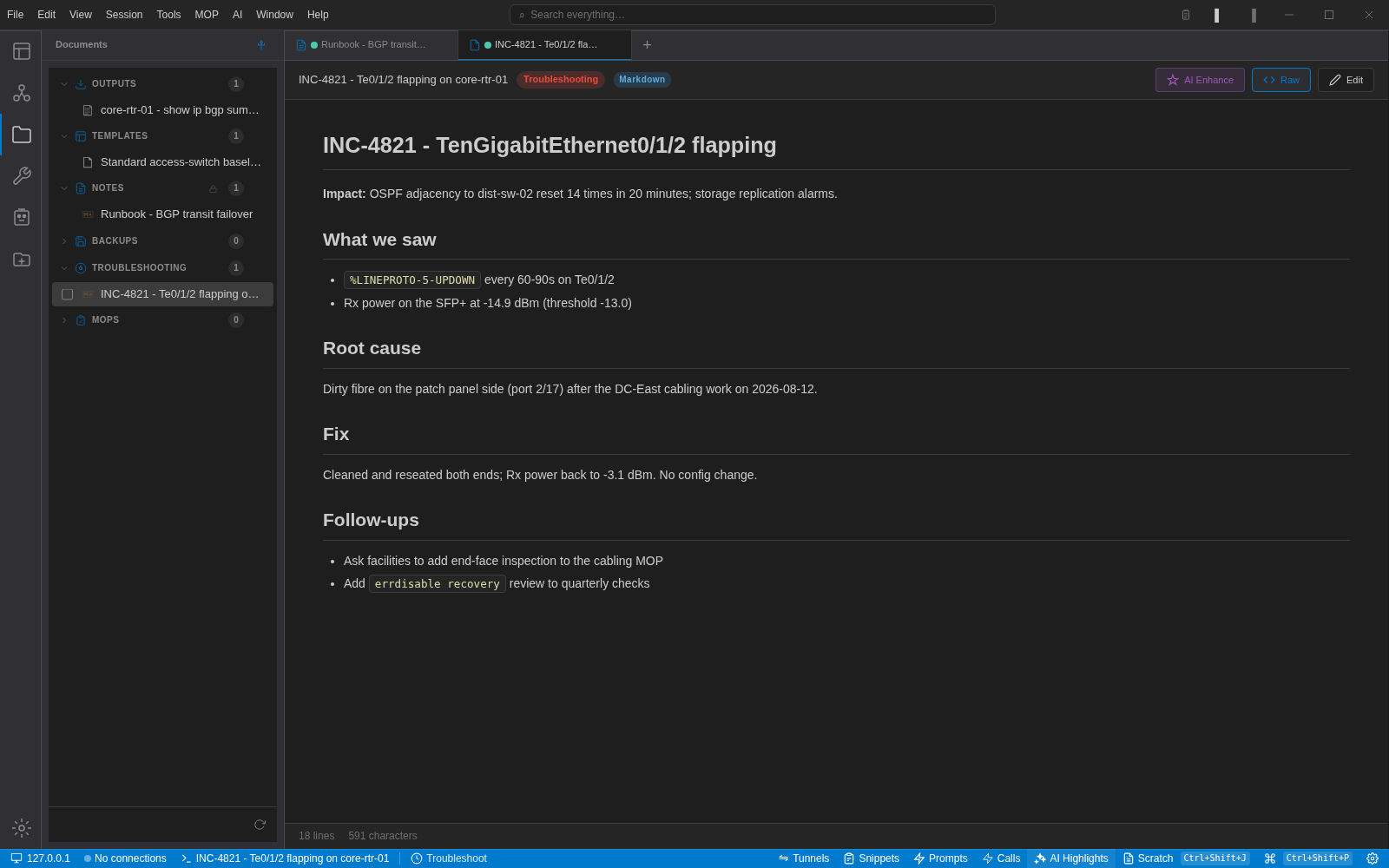
Task: Check the INC-4821 document checkbox
Action: coord(67,294)
